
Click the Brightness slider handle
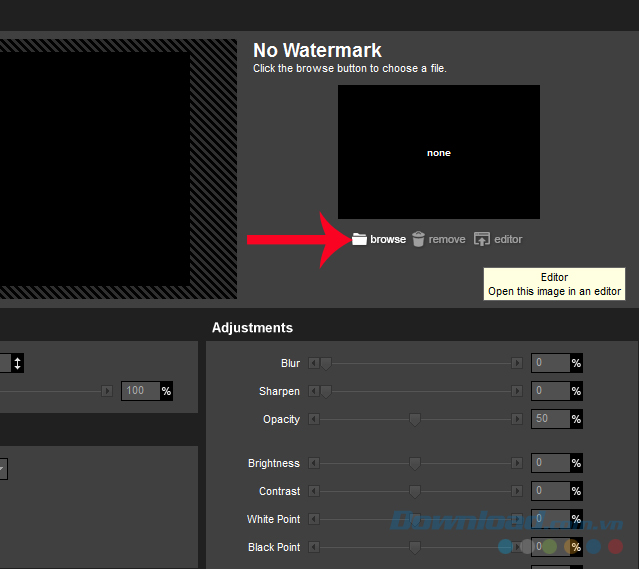(415, 463)
